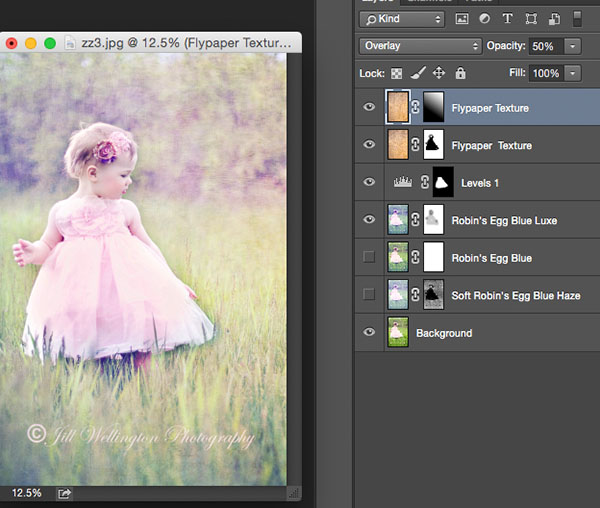Screen dimensions: 600x508
Task: Select the Background layer name
Action: click(444, 333)
